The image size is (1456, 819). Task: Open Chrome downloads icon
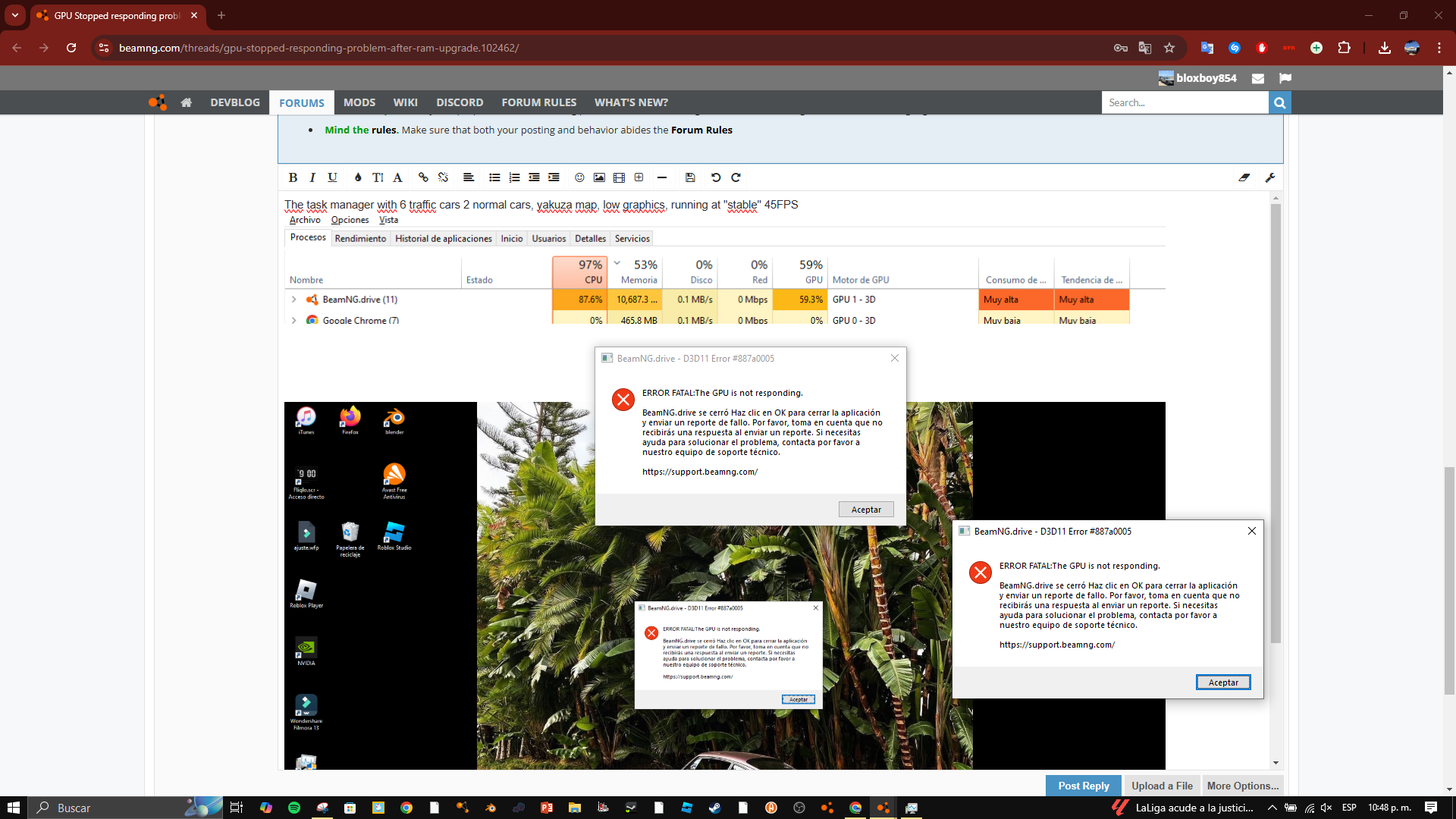point(1385,48)
